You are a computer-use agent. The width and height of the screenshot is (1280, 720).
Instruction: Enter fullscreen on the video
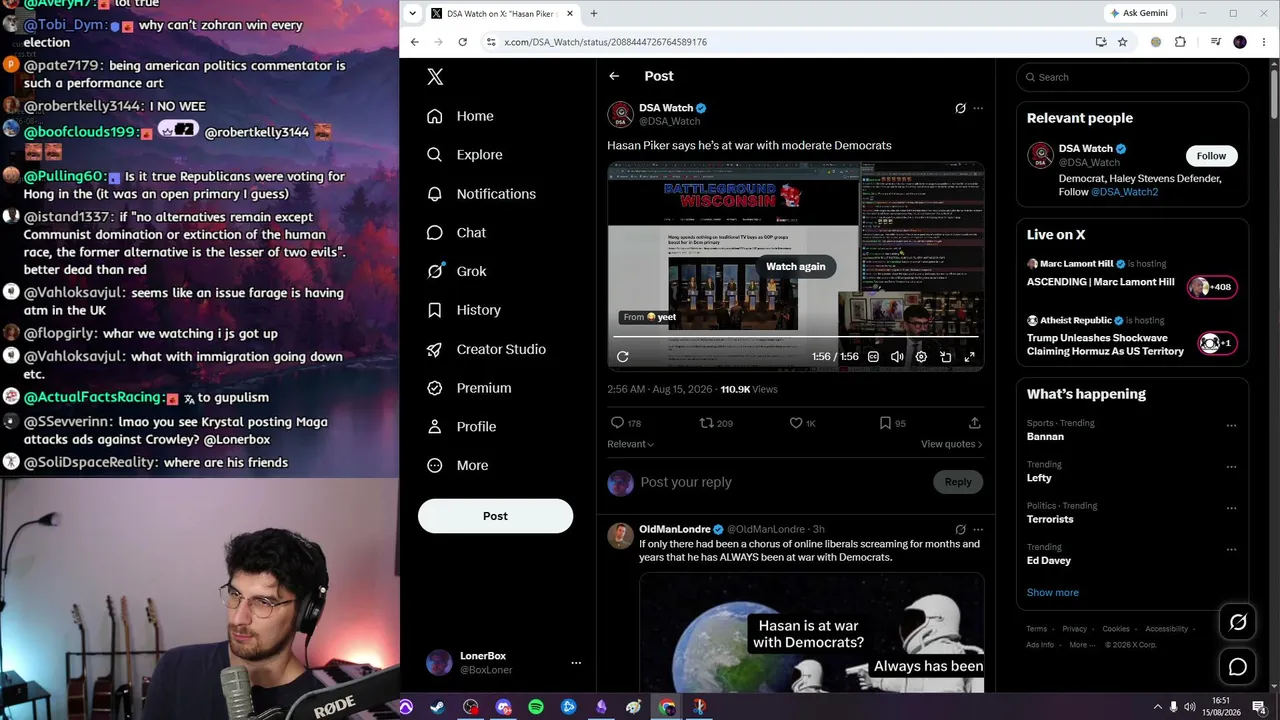click(969, 357)
